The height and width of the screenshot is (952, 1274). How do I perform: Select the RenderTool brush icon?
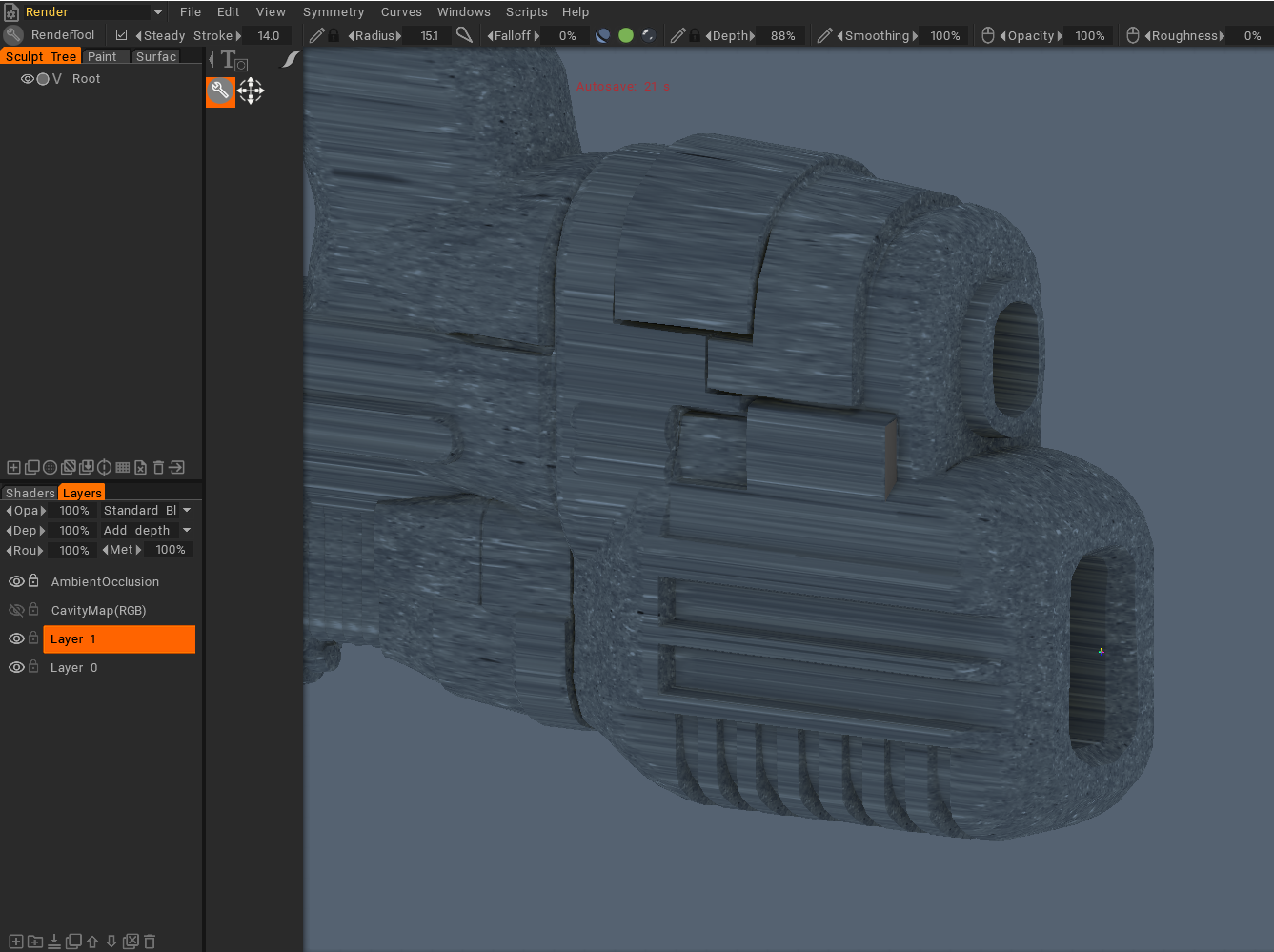[x=12, y=34]
